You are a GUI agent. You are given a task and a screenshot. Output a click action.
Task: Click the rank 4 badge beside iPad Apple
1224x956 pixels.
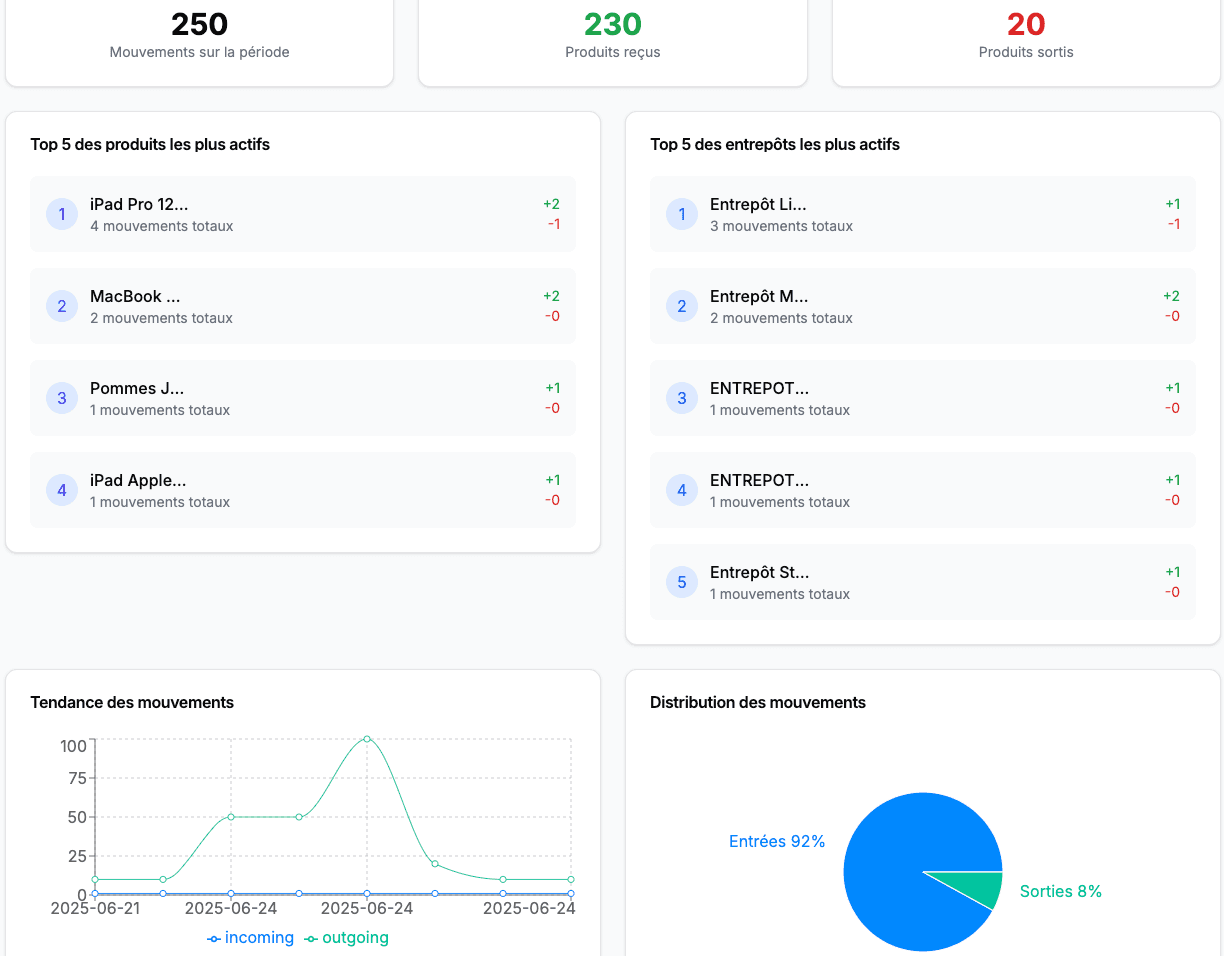pos(62,490)
